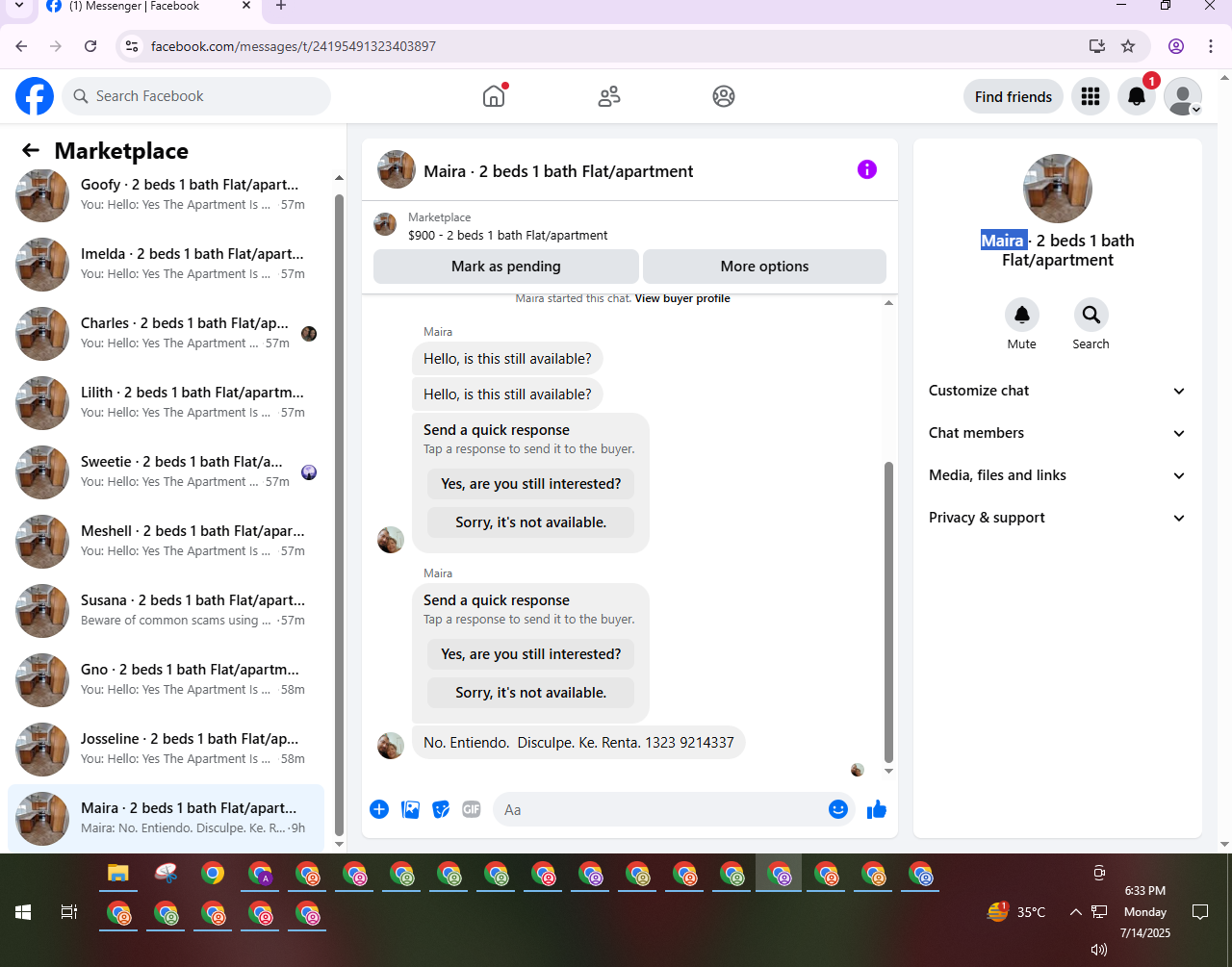This screenshot has width=1232, height=967.
Task: Click the Messenger | Facebook browser tab
Action: coord(149,7)
